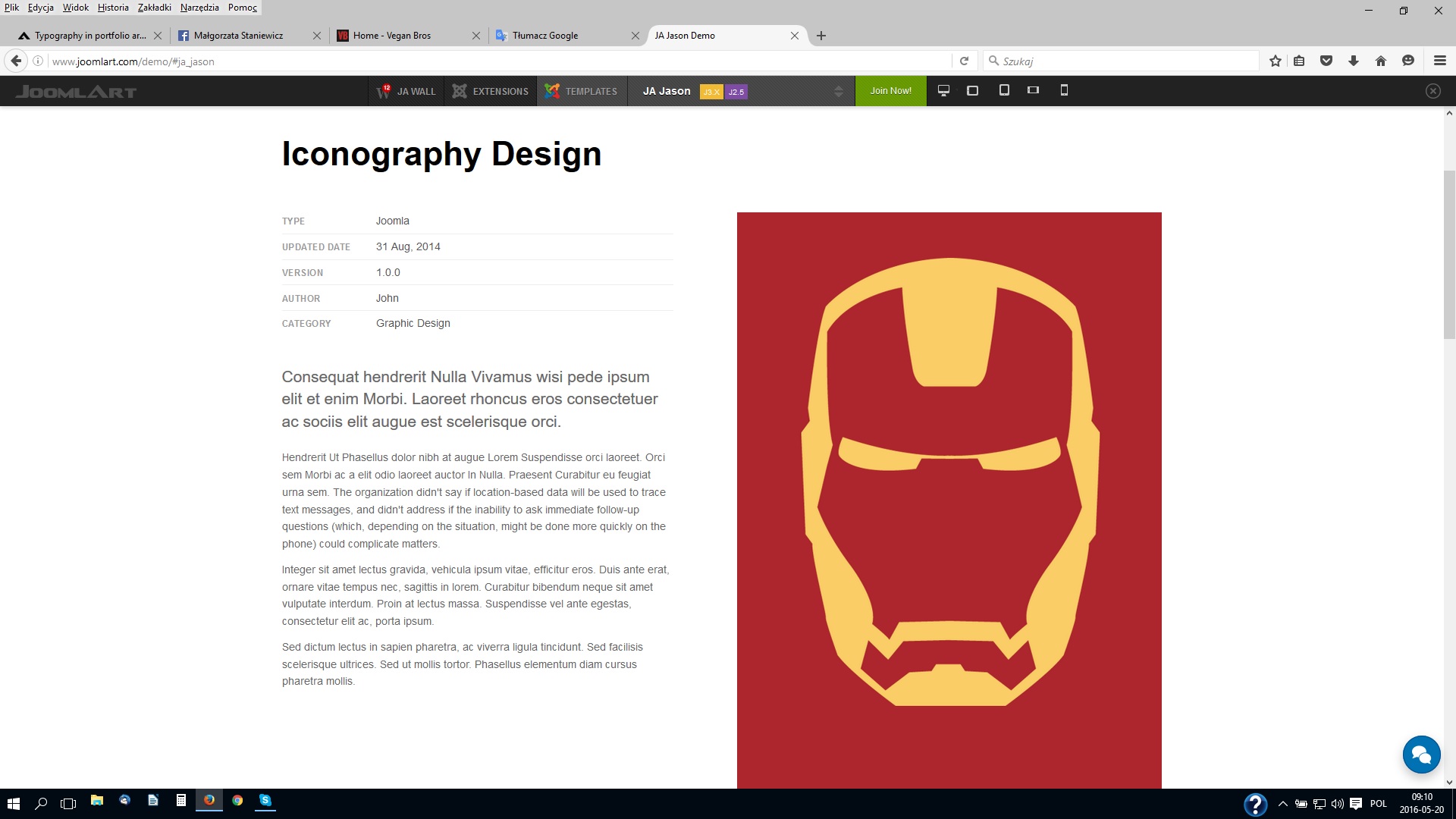Open Pocket save icon in toolbar
Screen dimensions: 1456x819
coord(1326,61)
